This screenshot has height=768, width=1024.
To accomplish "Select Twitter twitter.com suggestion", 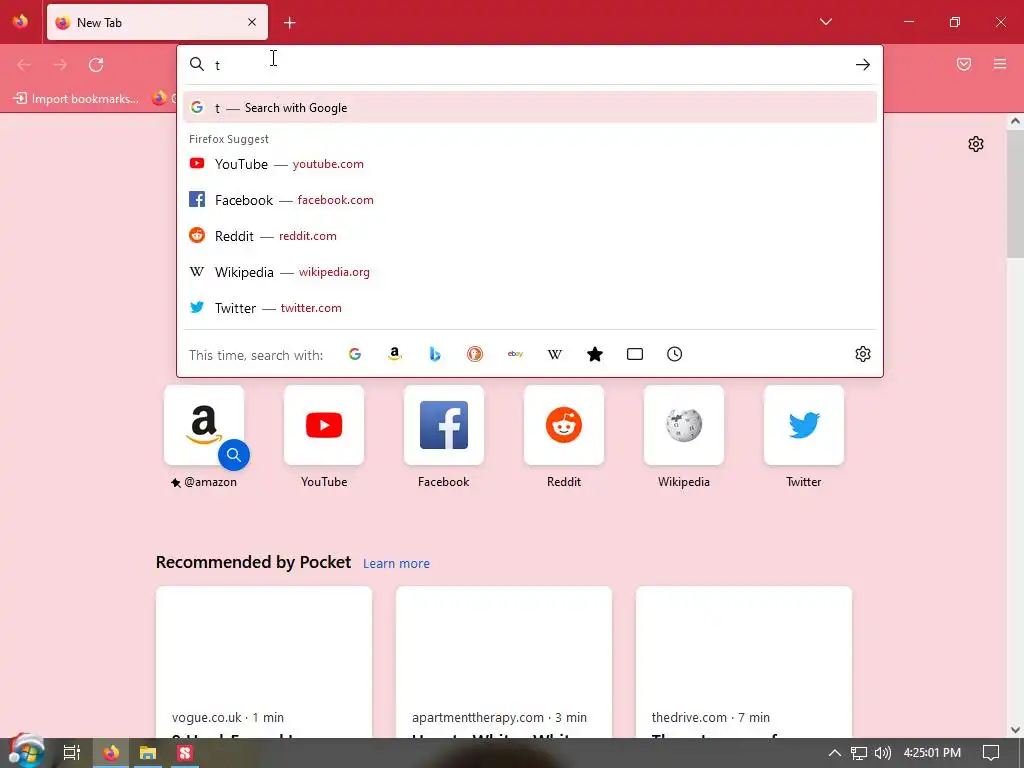I will coord(530,308).
